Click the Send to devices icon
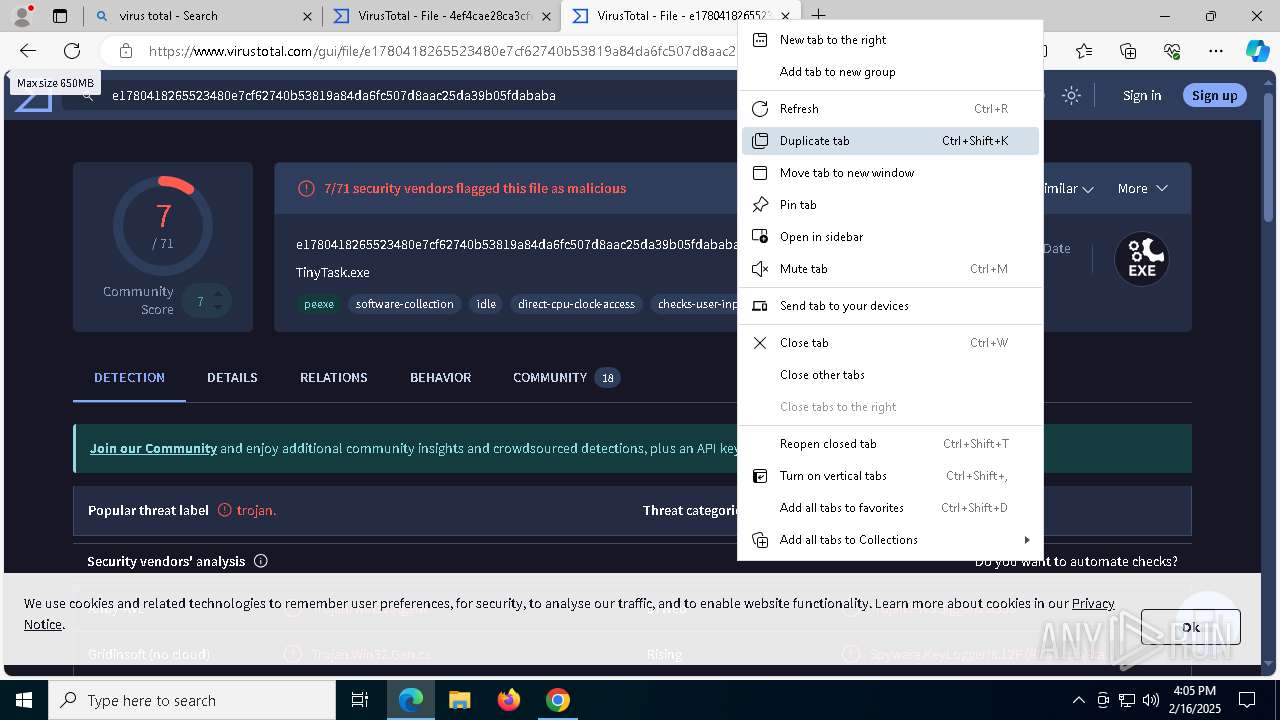 [x=760, y=306]
